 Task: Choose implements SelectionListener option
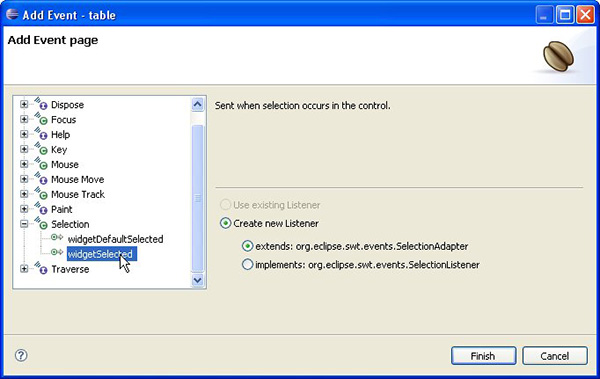tap(248, 264)
